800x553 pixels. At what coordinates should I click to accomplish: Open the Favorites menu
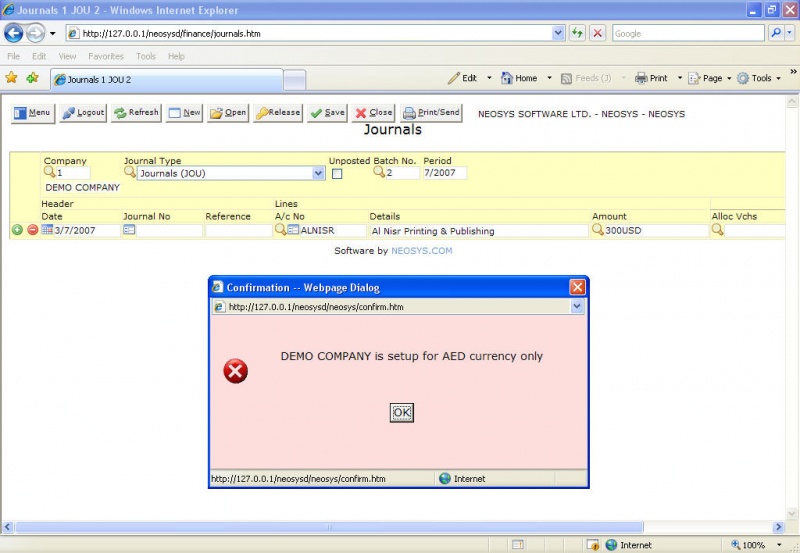[106, 56]
